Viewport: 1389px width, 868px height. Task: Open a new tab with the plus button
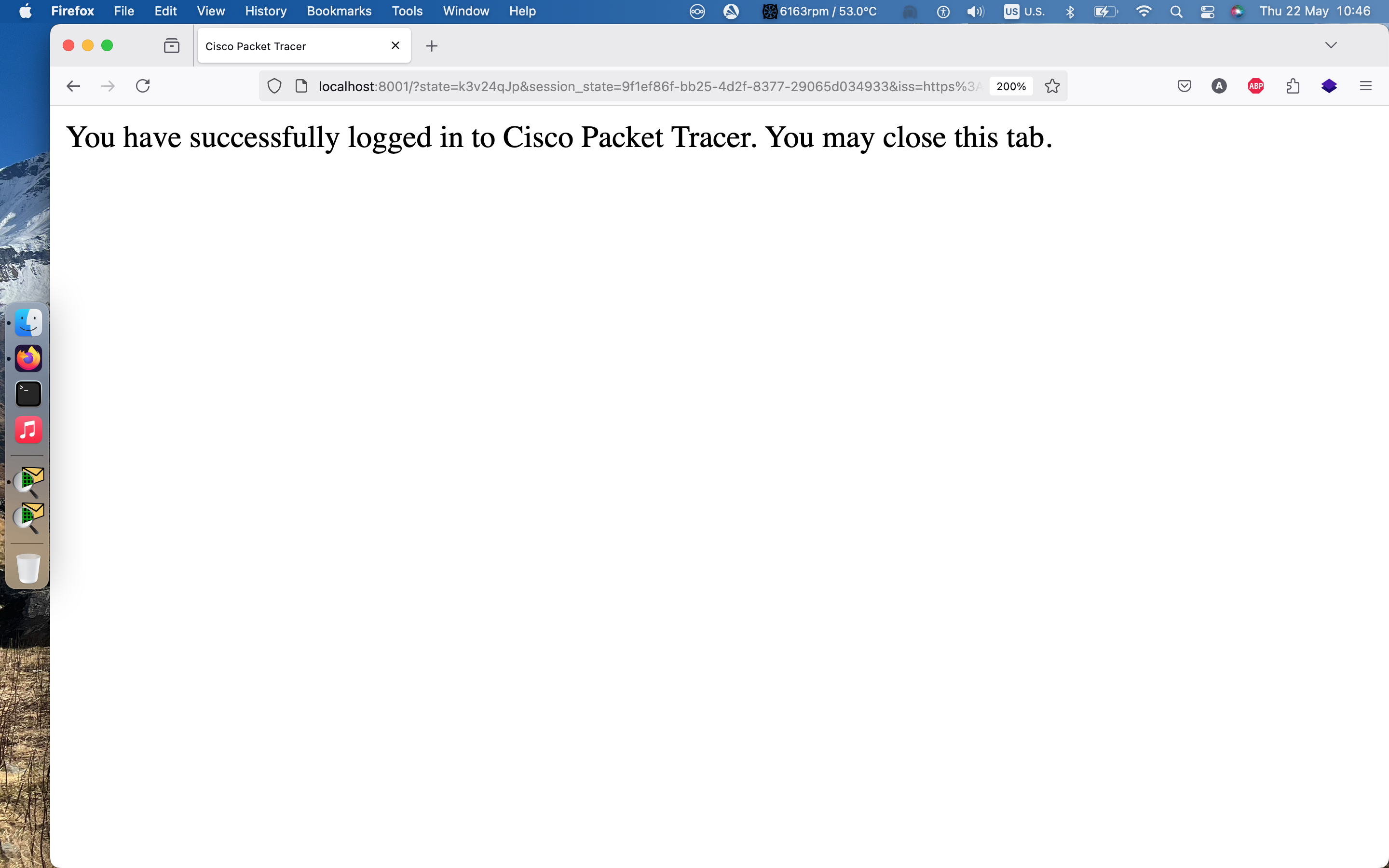point(432,46)
